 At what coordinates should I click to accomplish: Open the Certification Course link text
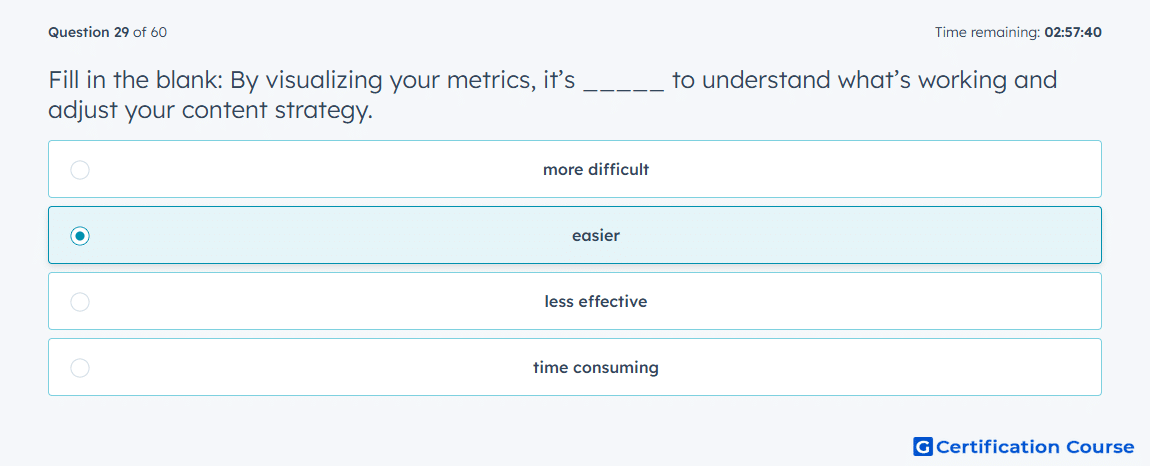coord(1036,447)
